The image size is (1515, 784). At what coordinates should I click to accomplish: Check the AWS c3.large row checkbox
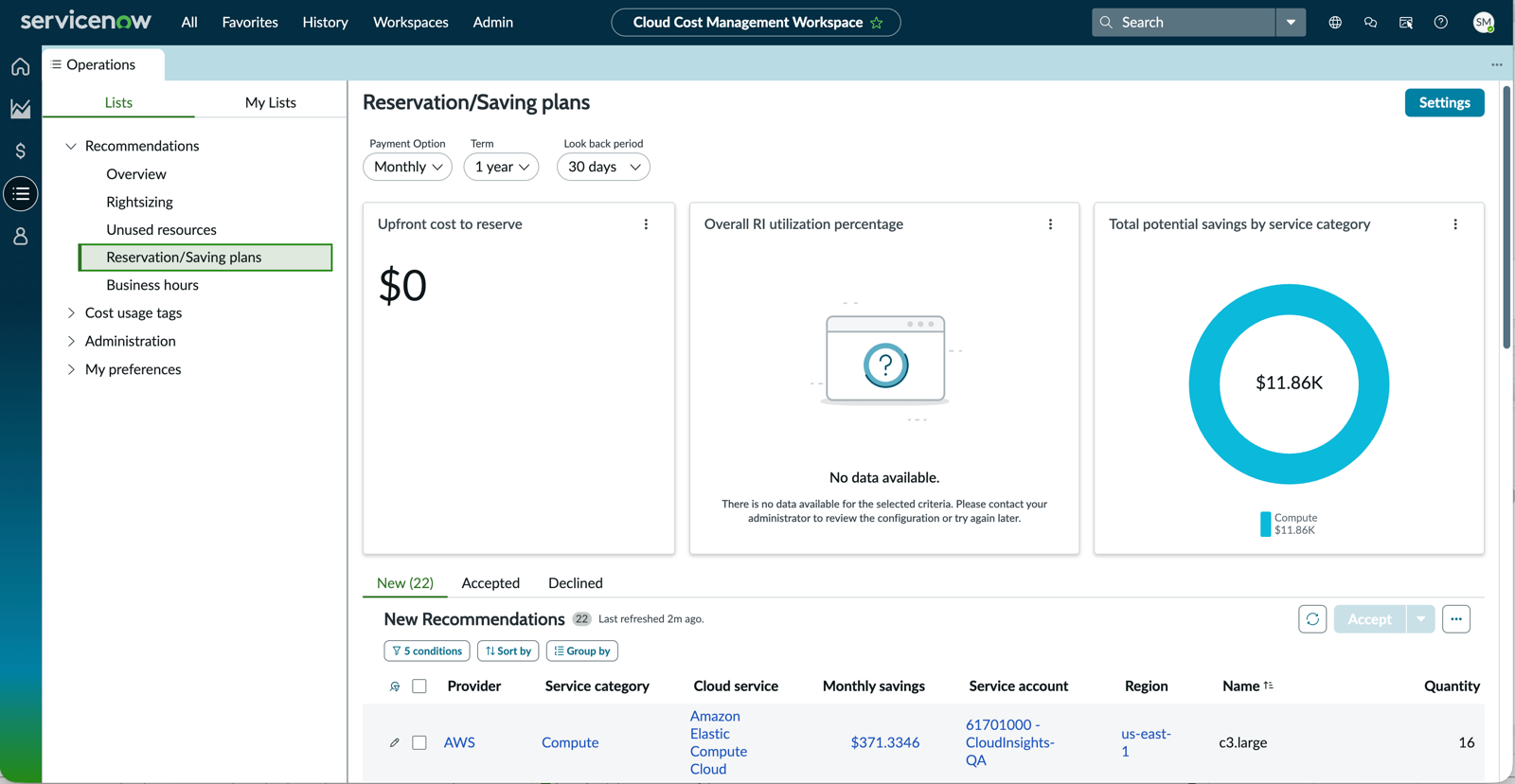[x=419, y=743]
